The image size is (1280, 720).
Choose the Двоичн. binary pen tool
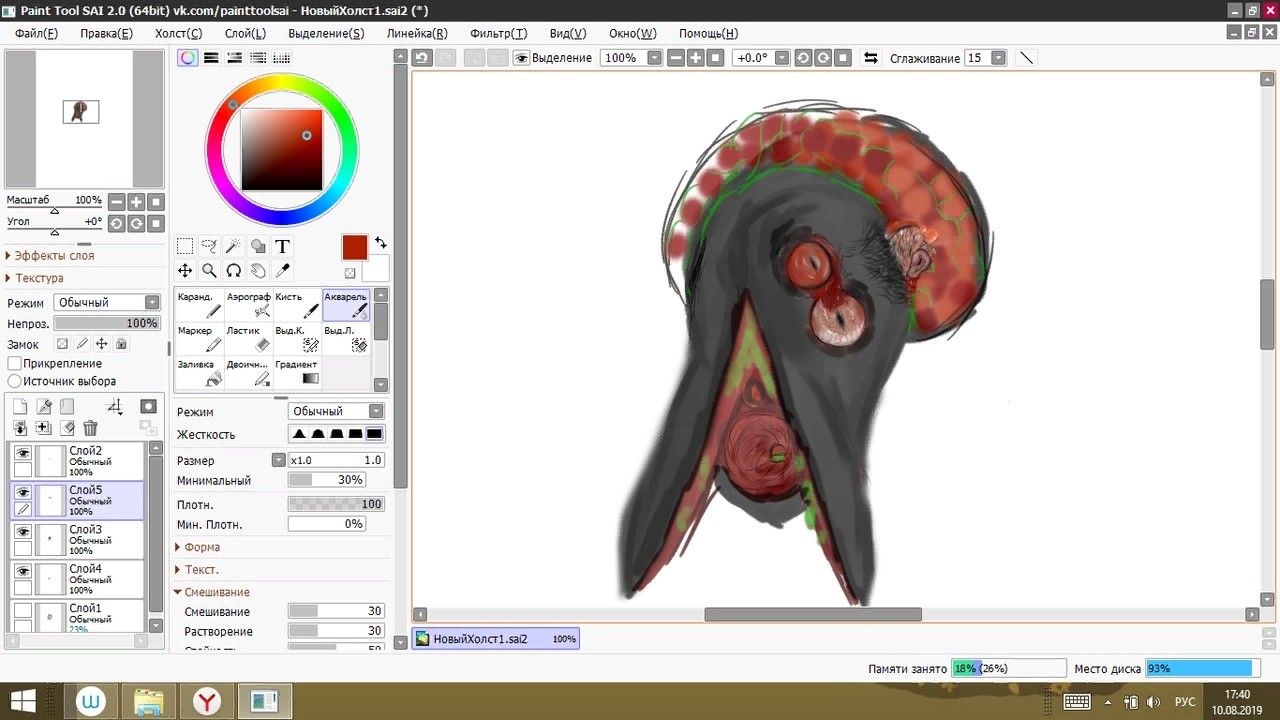[x=248, y=373]
